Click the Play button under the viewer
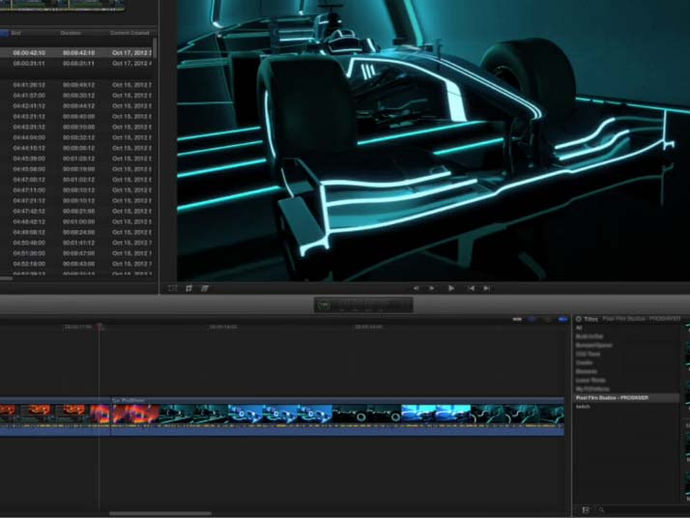690x518 pixels. coord(451,288)
